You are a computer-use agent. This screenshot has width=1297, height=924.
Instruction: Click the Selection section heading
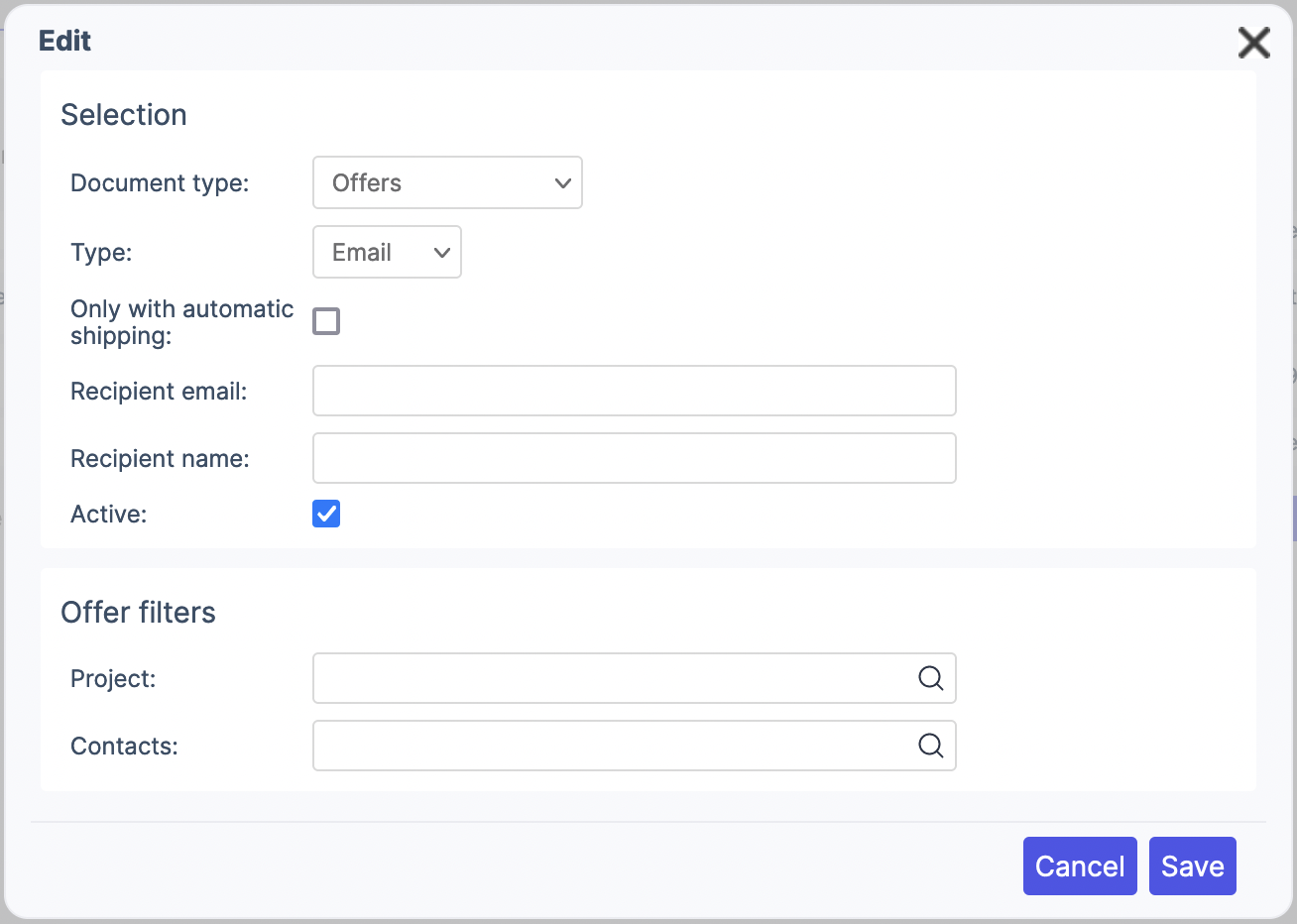tap(124, 115)
